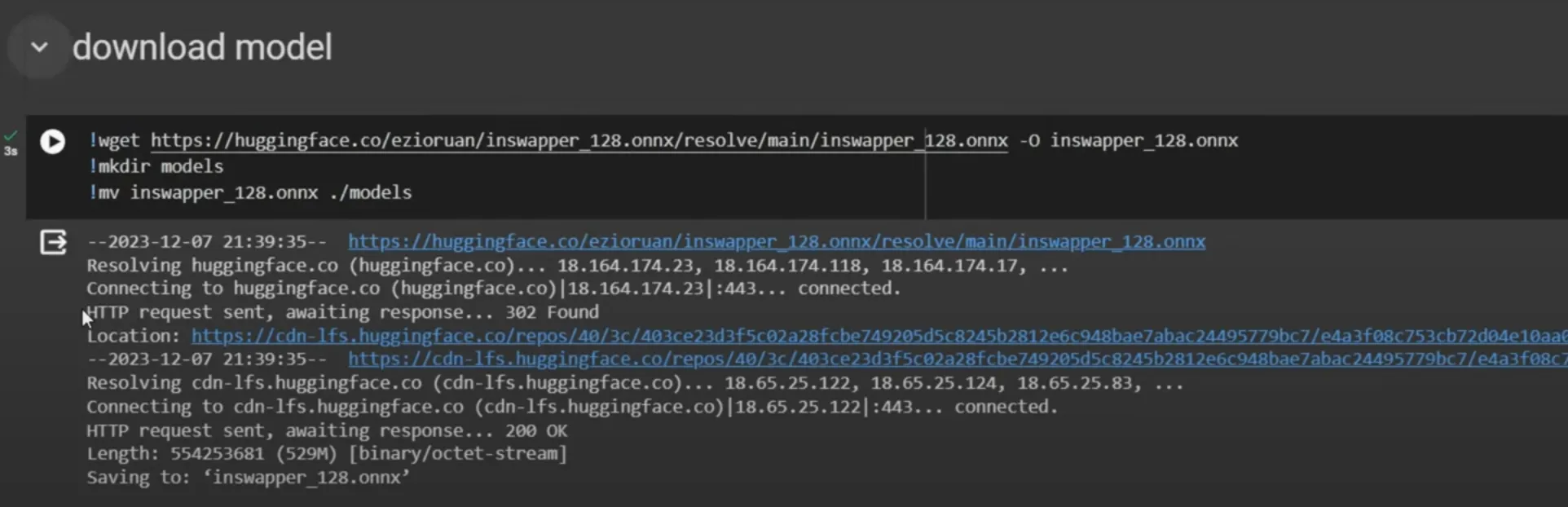Click the '302 Found' response output line
Image resolution: width=1568 pixels, height=507 pixels.
point(342,312)
